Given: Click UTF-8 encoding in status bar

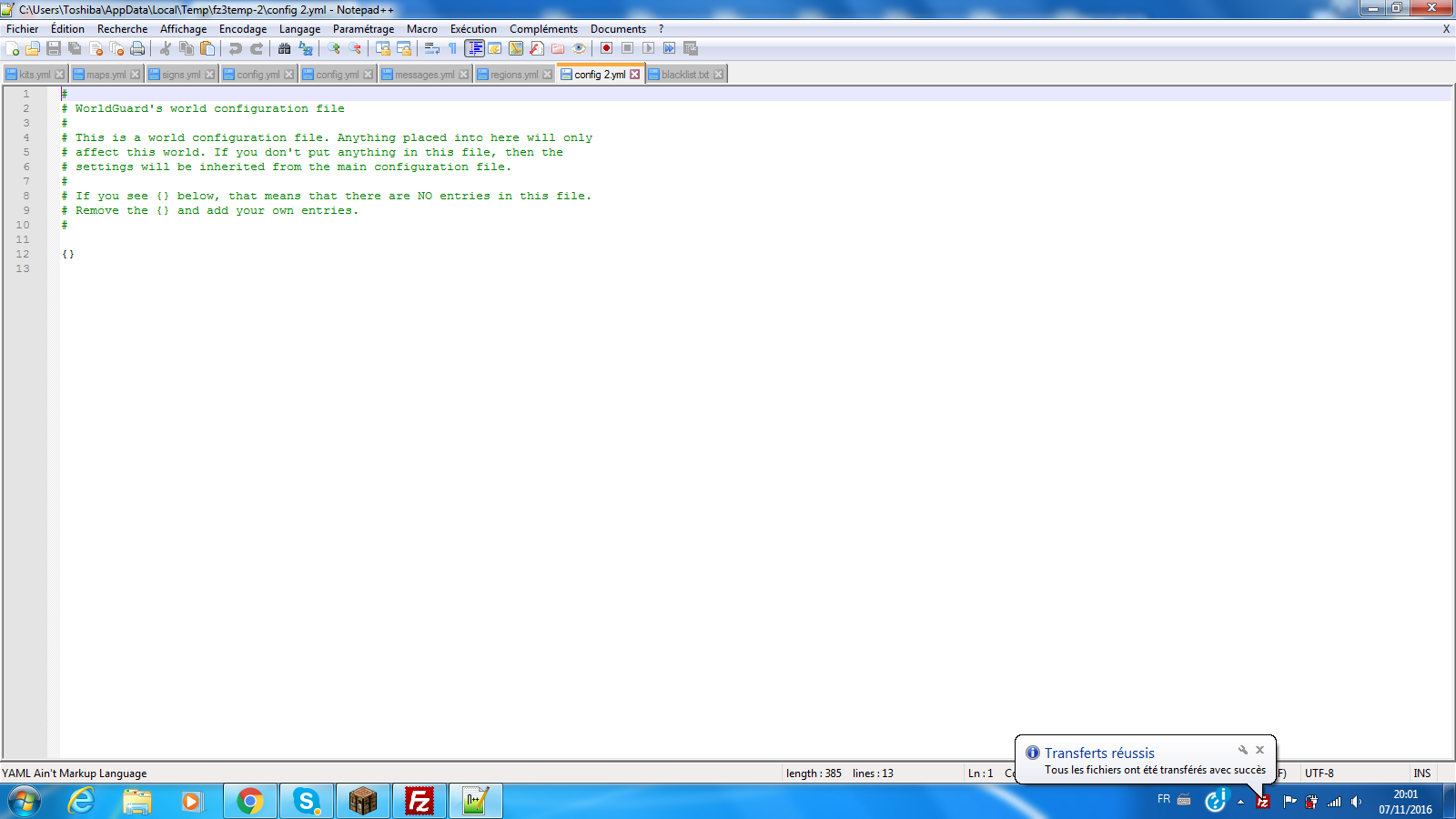Looking at the screenshot, I should pyautogui.click(x=1319, y=773).
